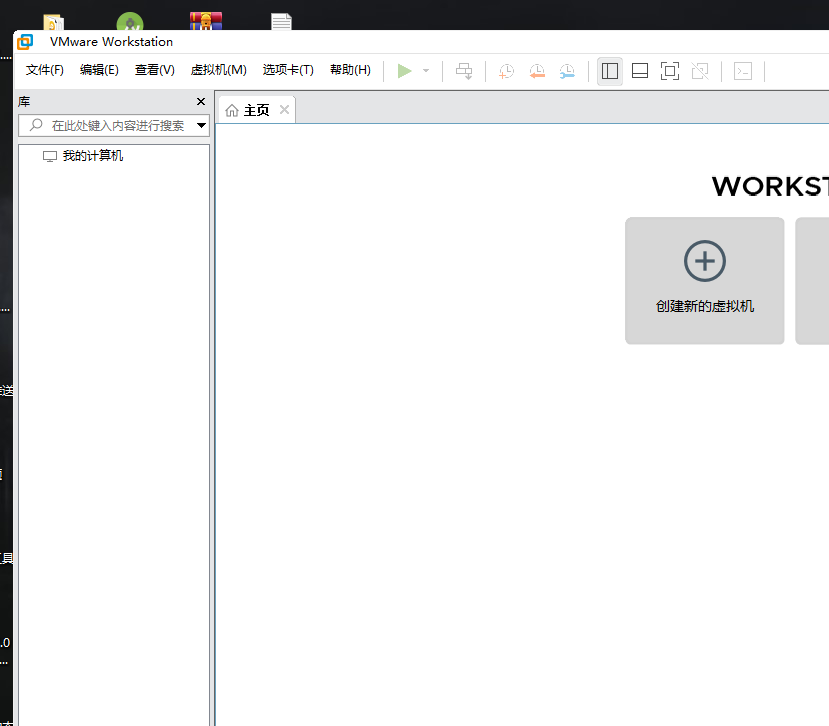Open the 选项卡(T) menu
Viewport: 829px width, 726px height.
(288, 70)
